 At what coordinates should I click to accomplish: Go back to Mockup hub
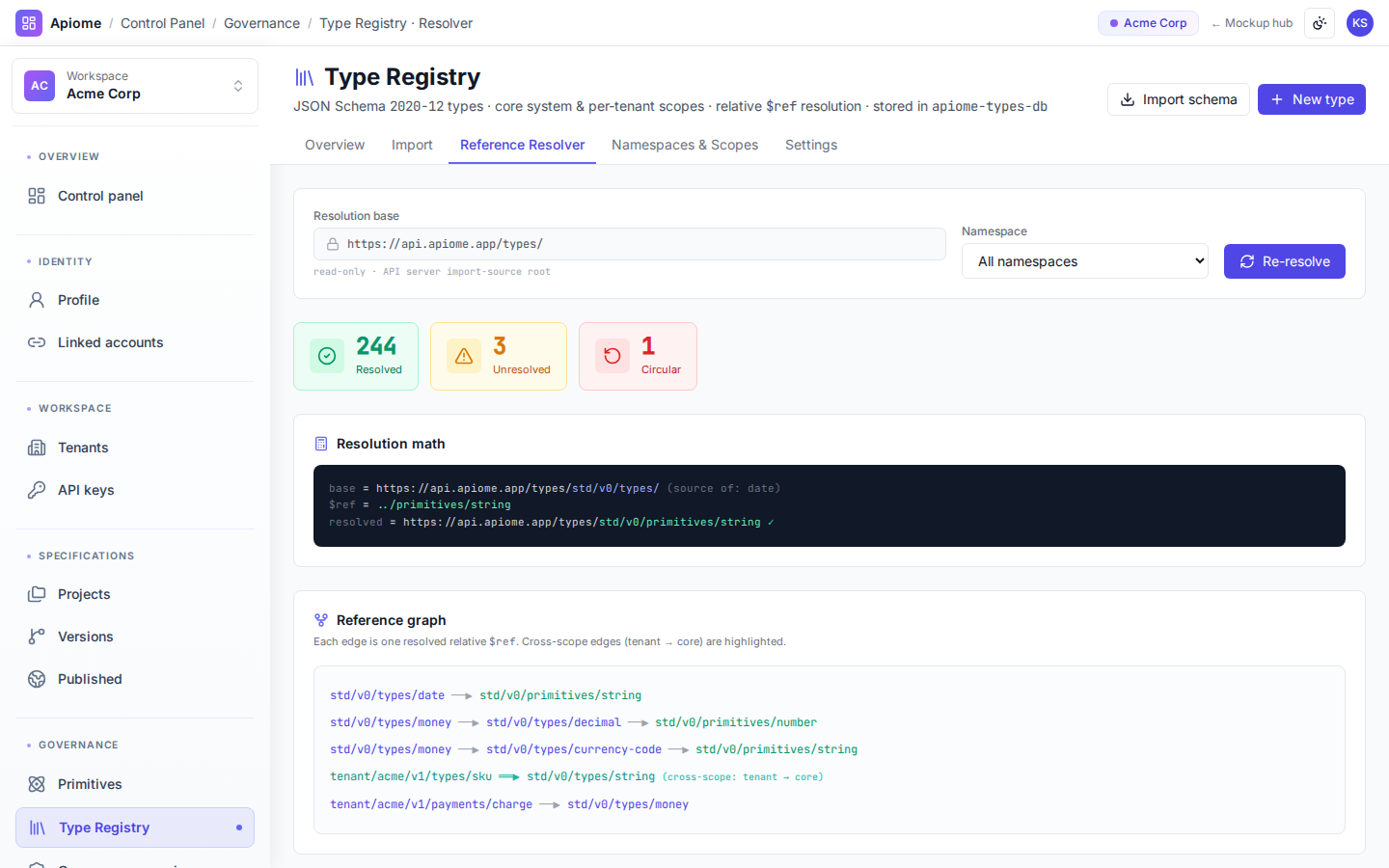tap(1252, 23)
